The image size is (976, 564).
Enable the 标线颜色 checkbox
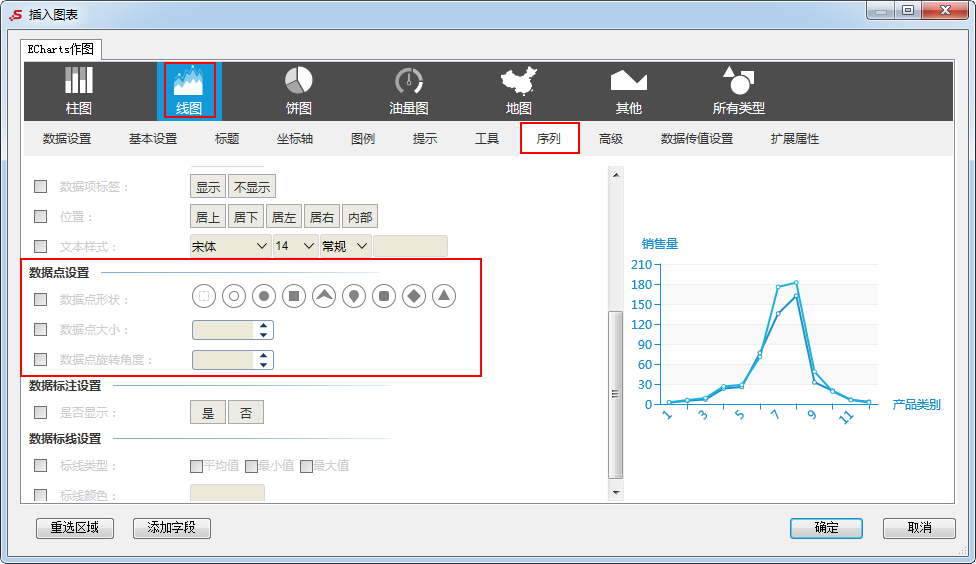(x=40, y=495)
